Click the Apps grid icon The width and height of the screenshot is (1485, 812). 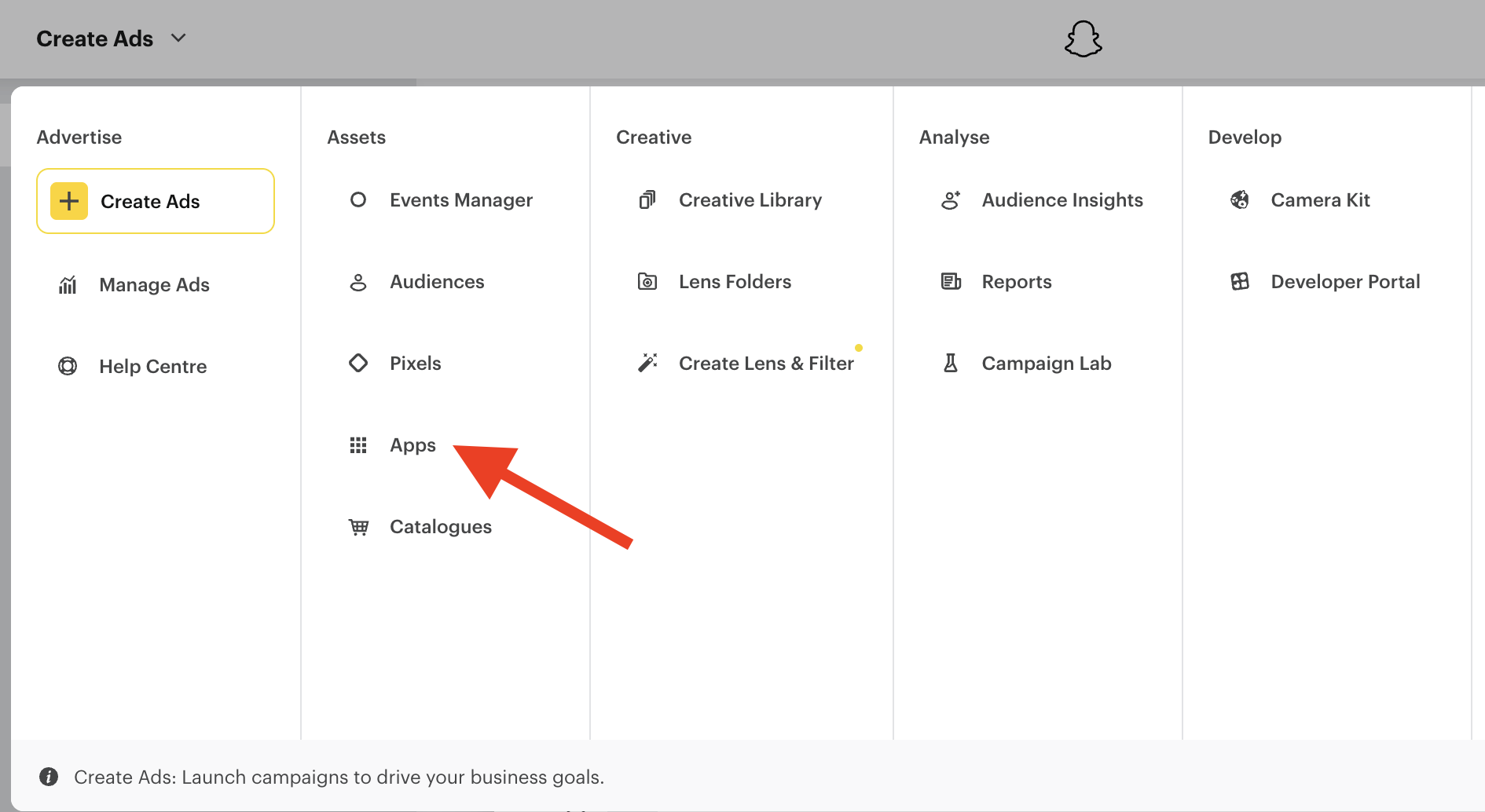[358, 445]
